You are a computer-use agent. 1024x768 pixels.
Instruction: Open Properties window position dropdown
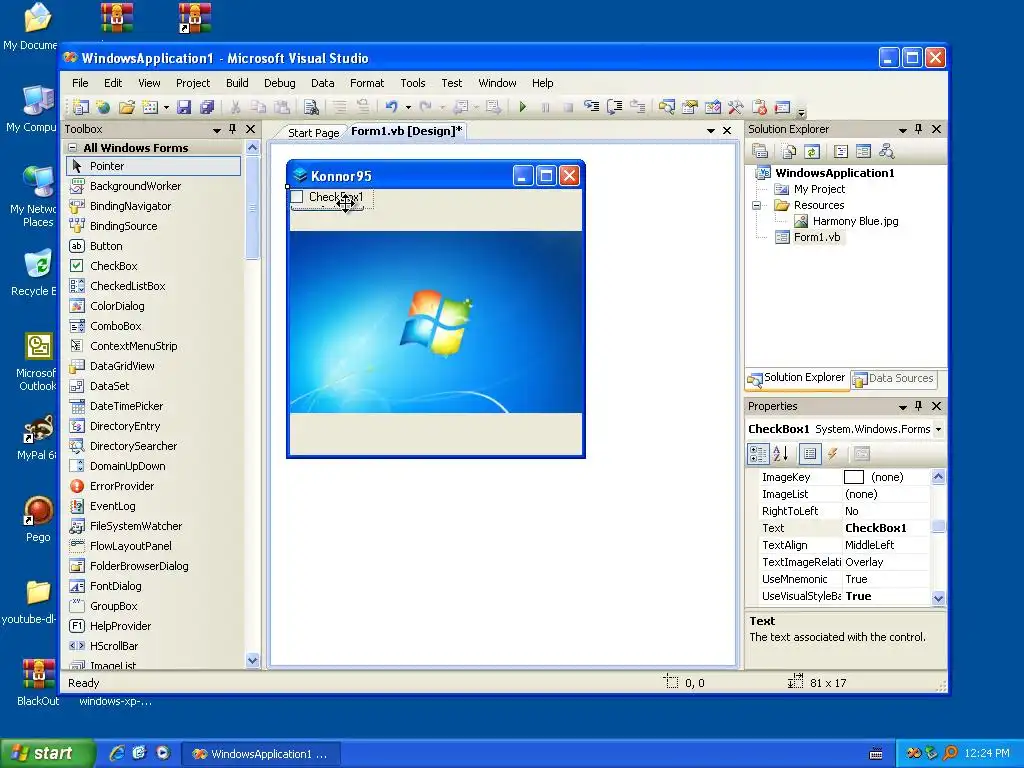pyautogui.click(x=903, y=407)
